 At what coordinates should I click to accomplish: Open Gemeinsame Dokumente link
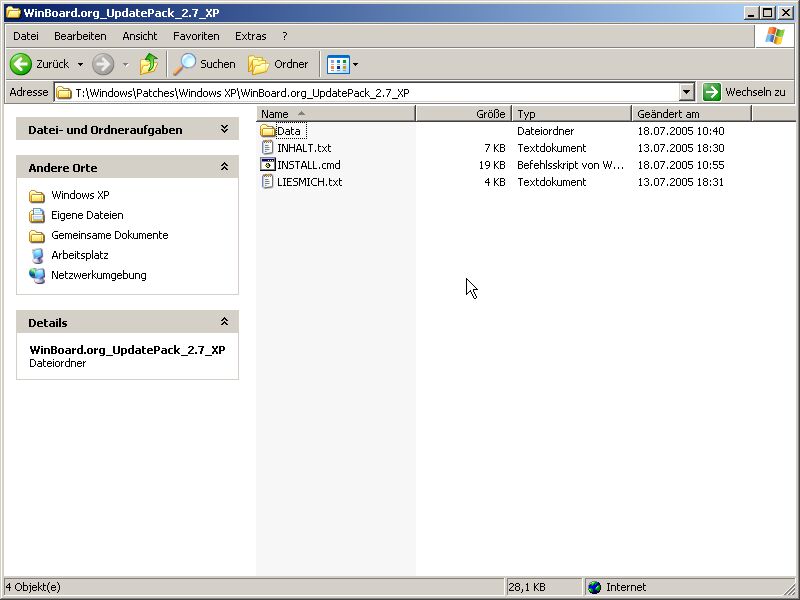tap(110, 235)
